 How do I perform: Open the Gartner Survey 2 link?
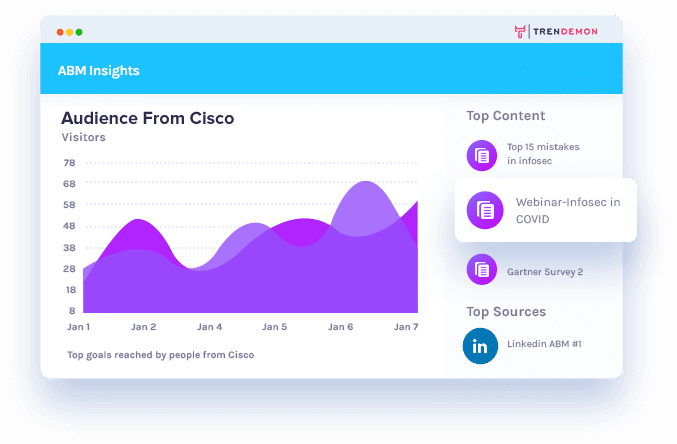tap(545, 272)
